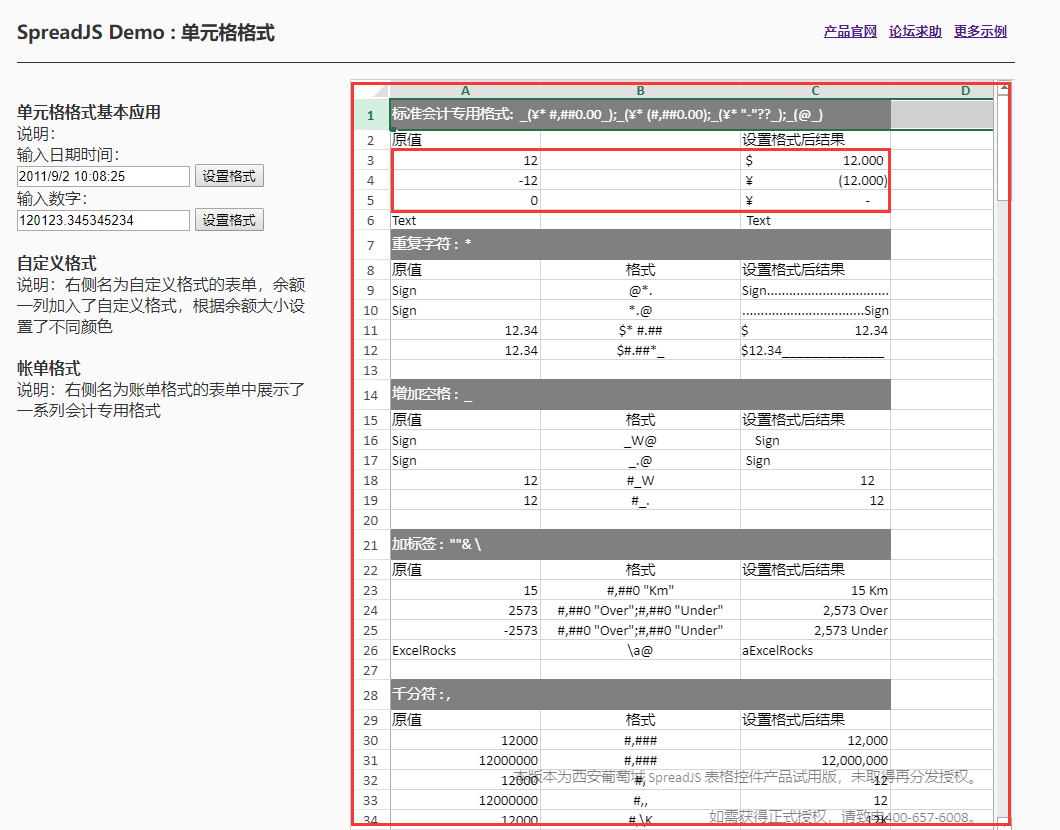Focus the number input 120123.345345234
Image resolution: width=1060 pixels, height=830 pixels.
pyautogui.click(x=103, y=220)
